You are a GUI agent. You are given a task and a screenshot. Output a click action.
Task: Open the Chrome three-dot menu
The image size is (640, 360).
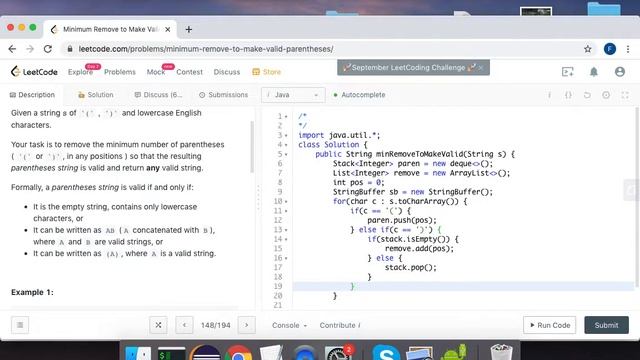(628, 49)
